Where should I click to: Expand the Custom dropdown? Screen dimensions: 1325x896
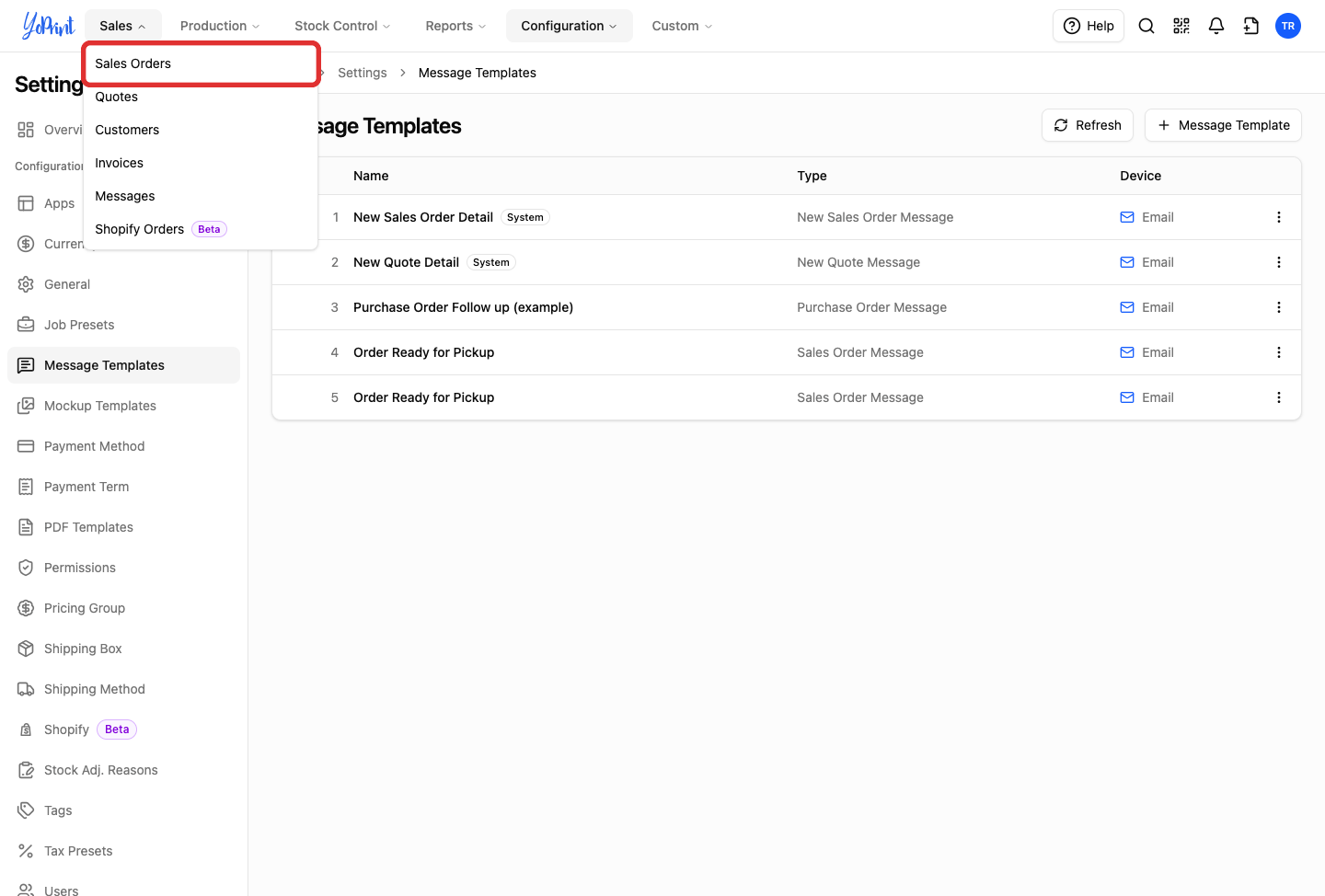coord(682,26)
